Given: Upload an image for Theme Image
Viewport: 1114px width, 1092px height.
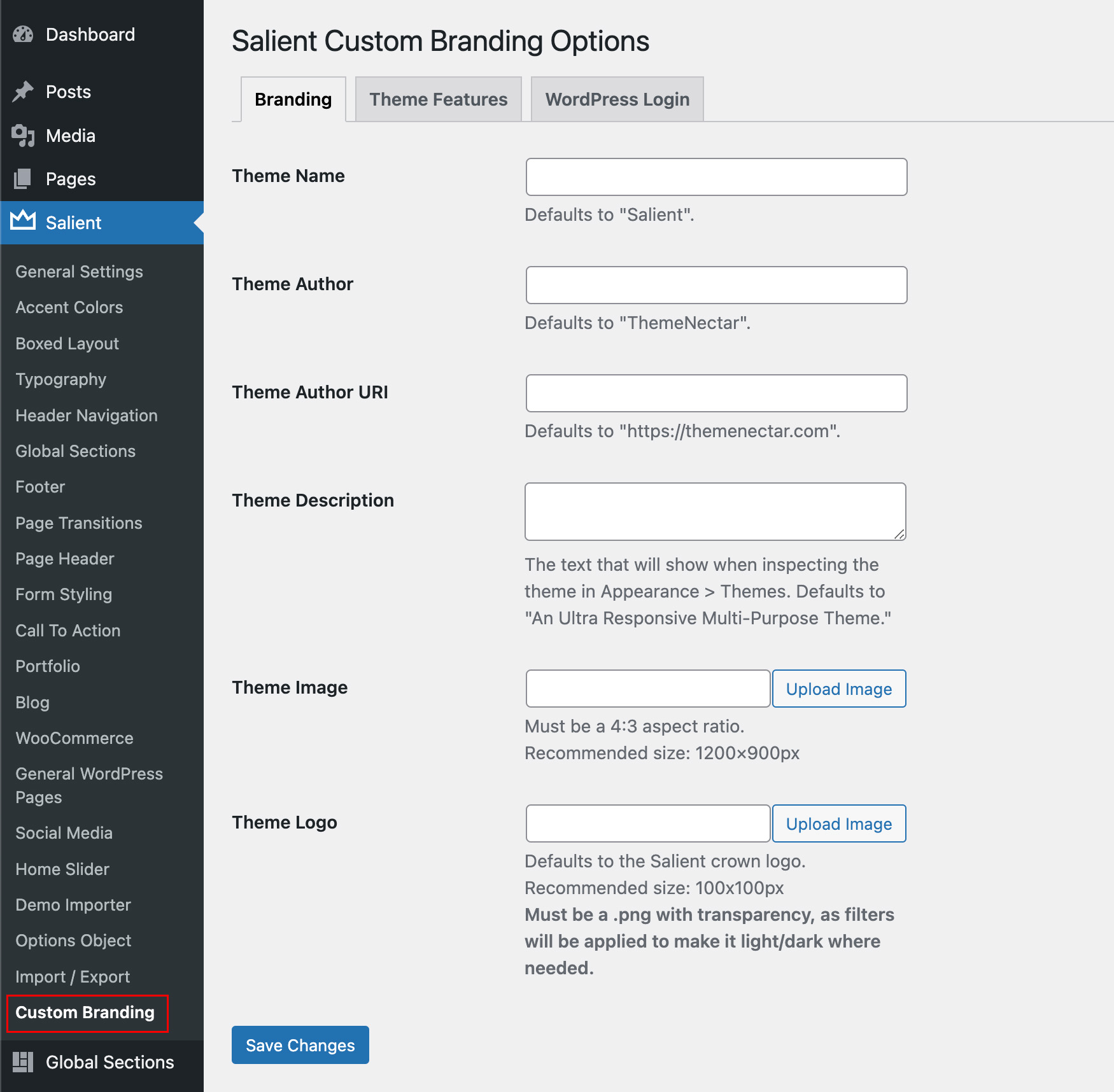Looking at the screenshot, I should 838,689.
